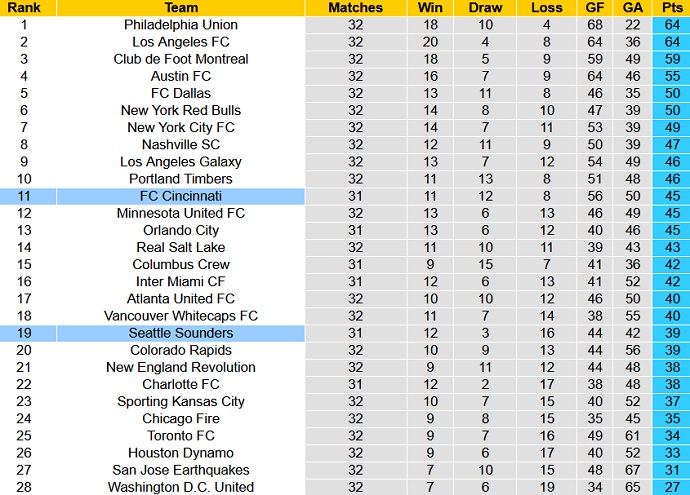The height and width of the screenshot is (495, 690).
Task: Select Inter Miami CF team name
Action: [x=181, y=282]
